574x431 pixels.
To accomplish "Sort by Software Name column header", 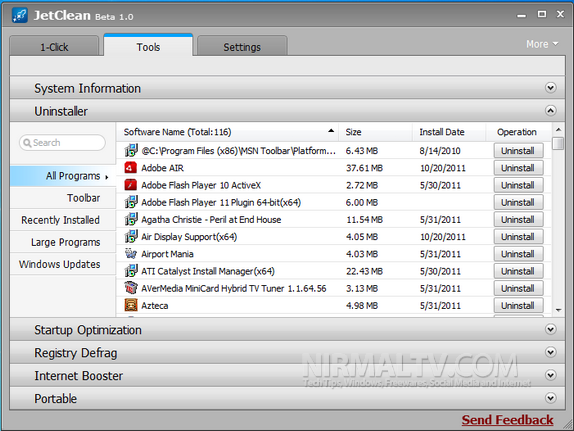I will pyautogui.click(x=228, y=132).
